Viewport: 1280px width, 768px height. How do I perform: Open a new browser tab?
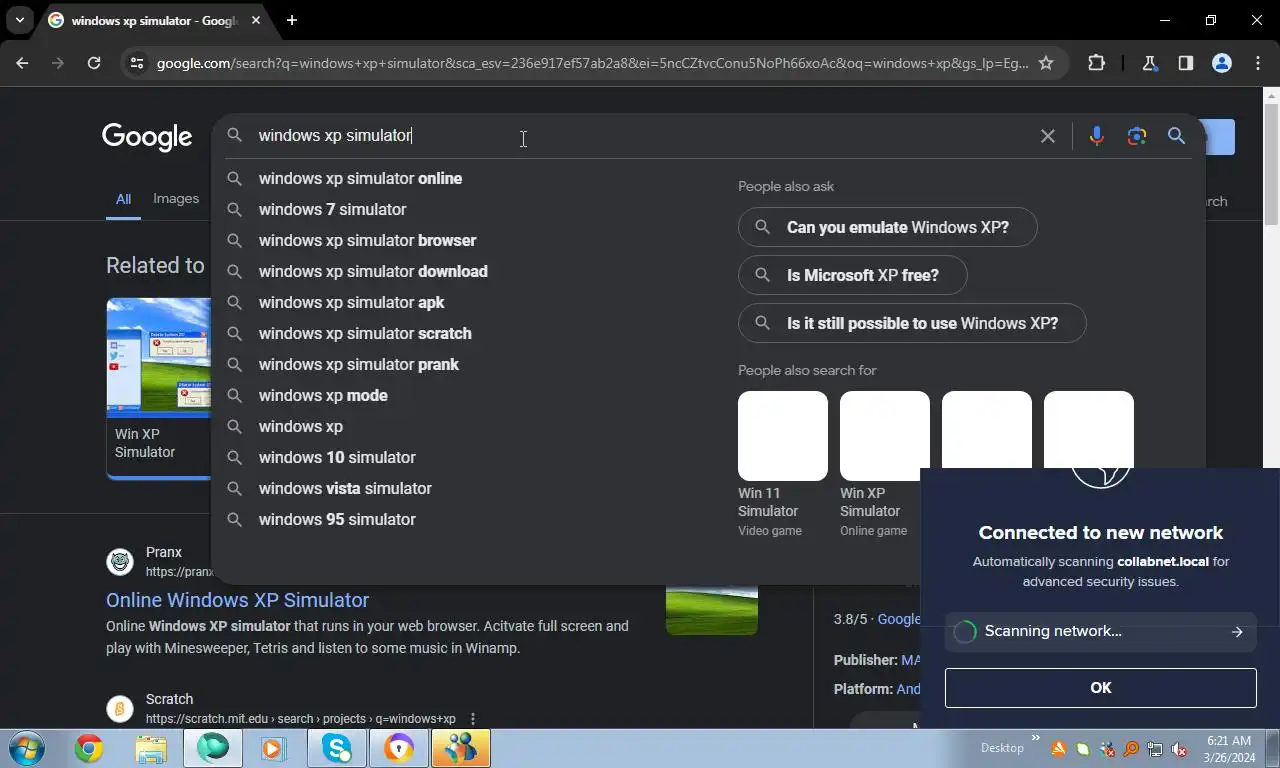tap(292, 20)
